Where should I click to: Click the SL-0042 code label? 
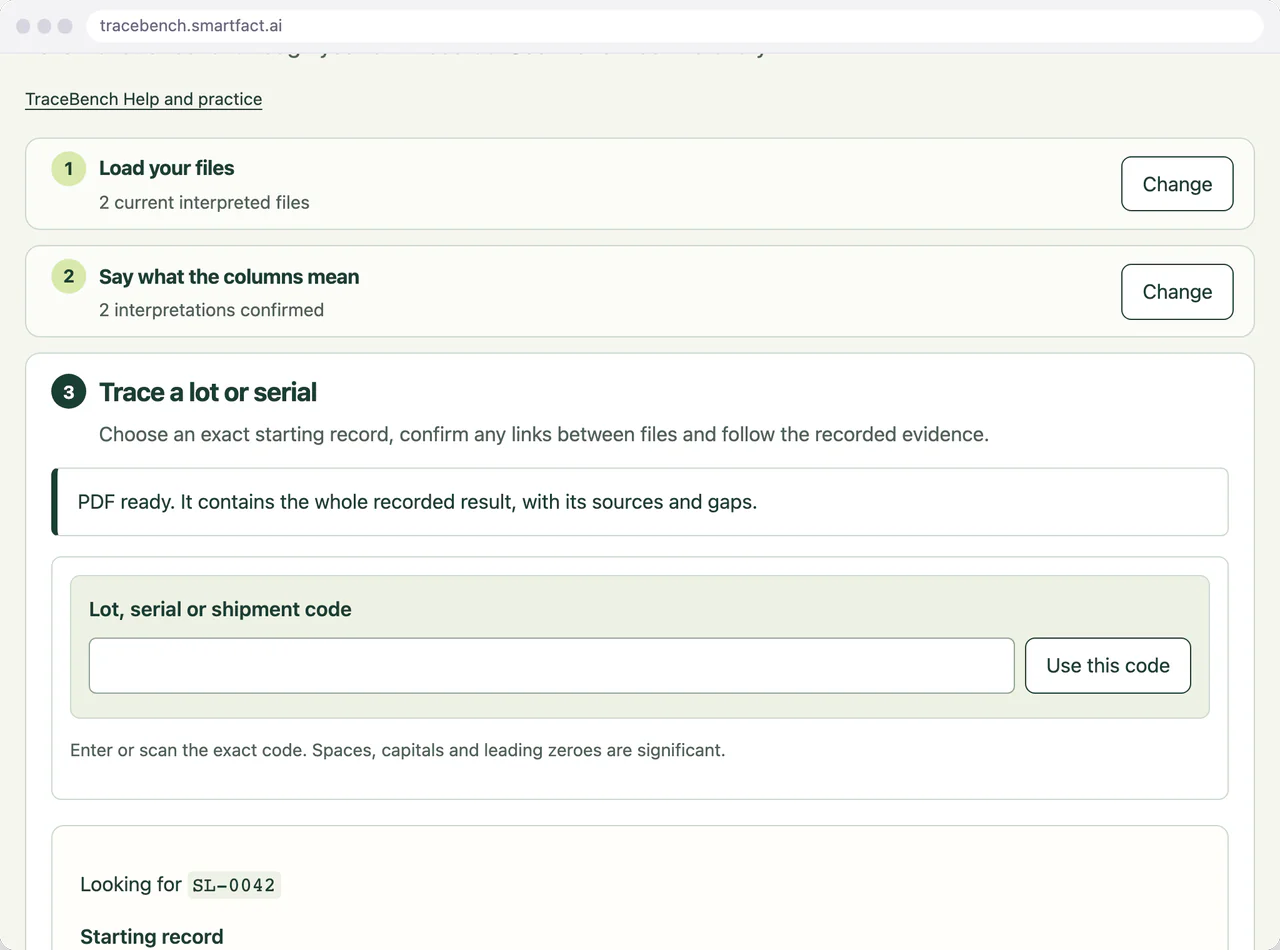click(234, 885)
